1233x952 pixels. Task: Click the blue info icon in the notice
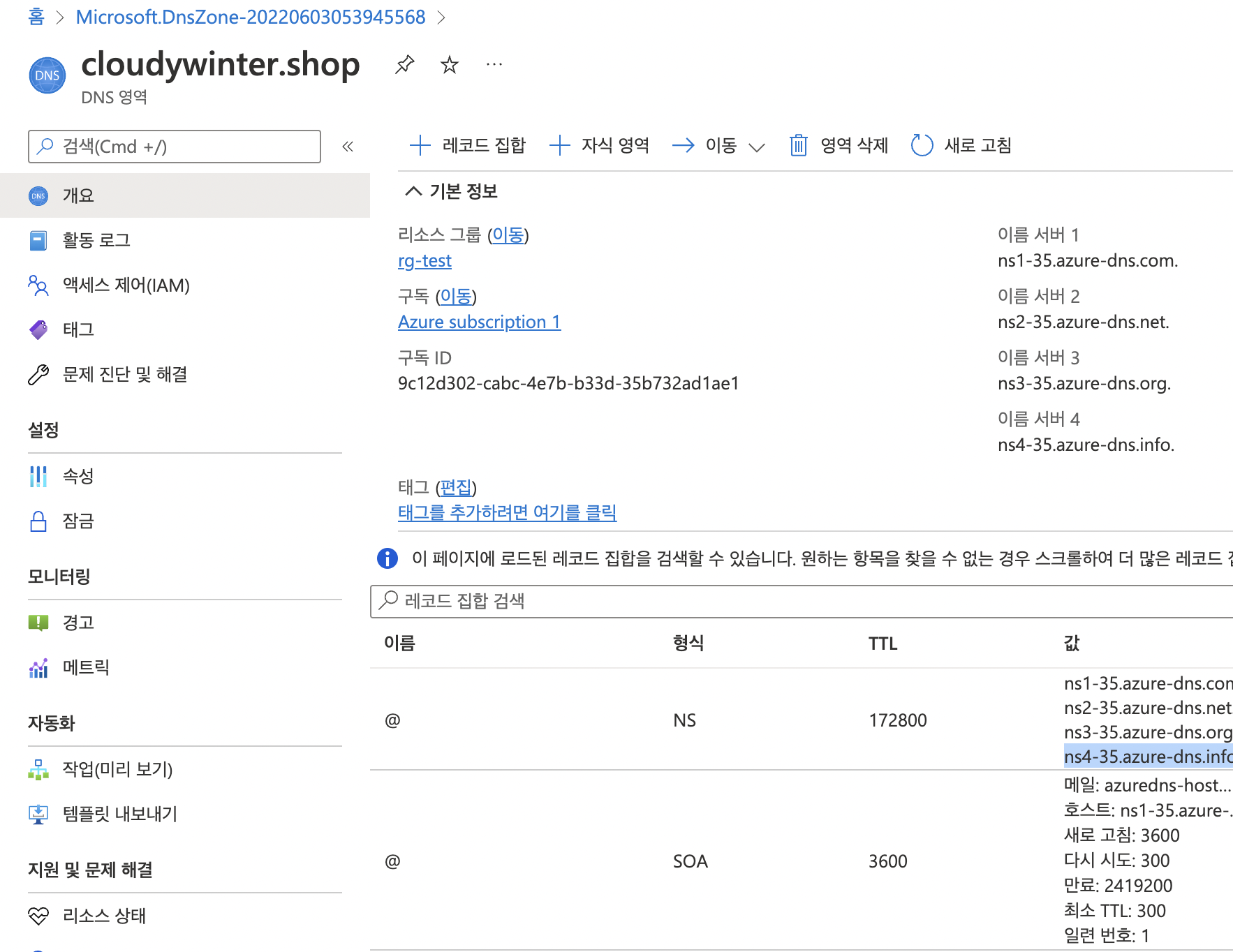387,558
